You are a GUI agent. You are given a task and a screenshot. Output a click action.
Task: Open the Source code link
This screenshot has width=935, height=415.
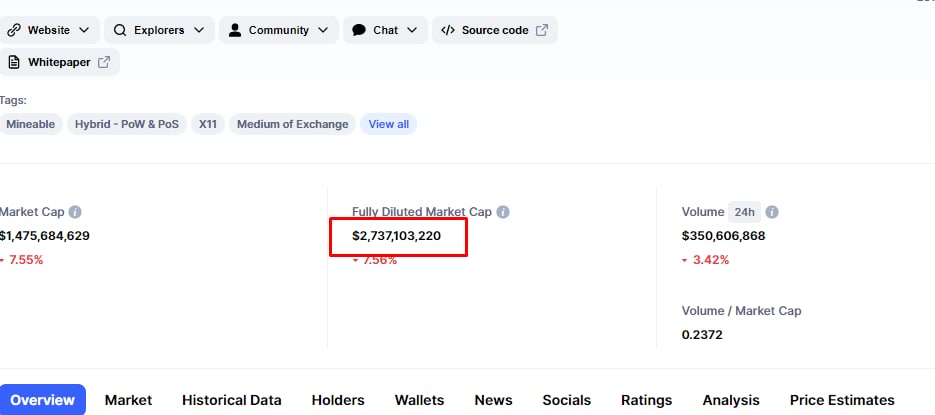tap(495, 30)
